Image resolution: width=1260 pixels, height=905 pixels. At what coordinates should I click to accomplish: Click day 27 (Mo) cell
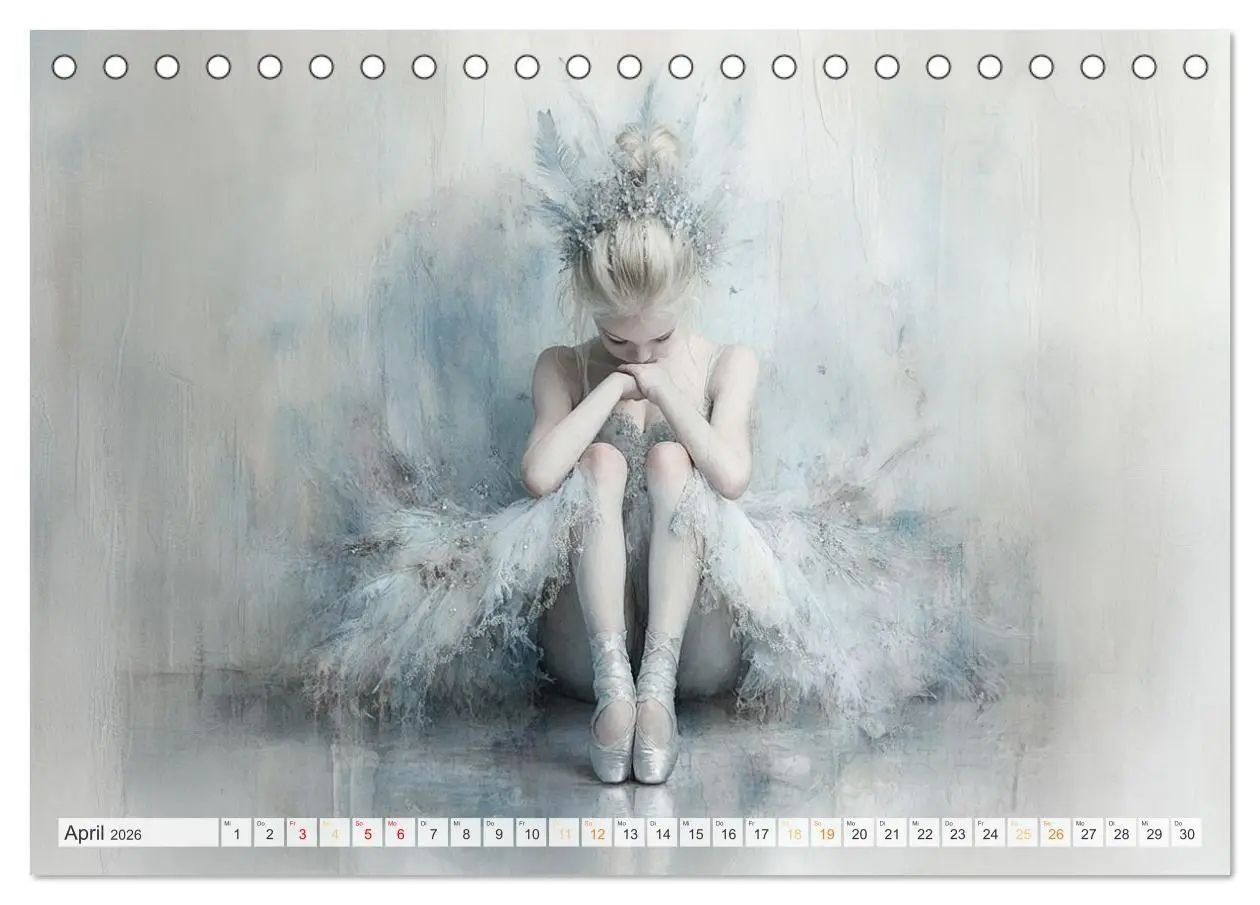pyautogui.click(x=1089, y=833)
